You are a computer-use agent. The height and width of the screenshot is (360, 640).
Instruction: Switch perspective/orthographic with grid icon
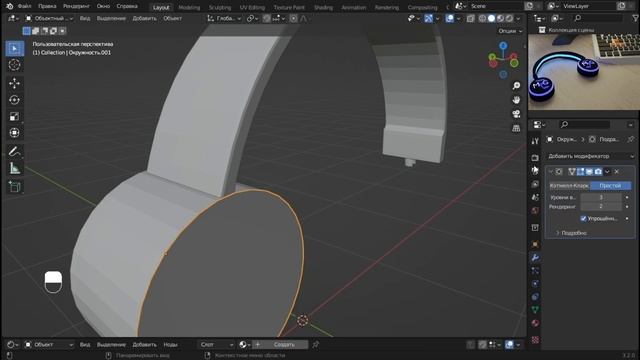tap(516, 128)
